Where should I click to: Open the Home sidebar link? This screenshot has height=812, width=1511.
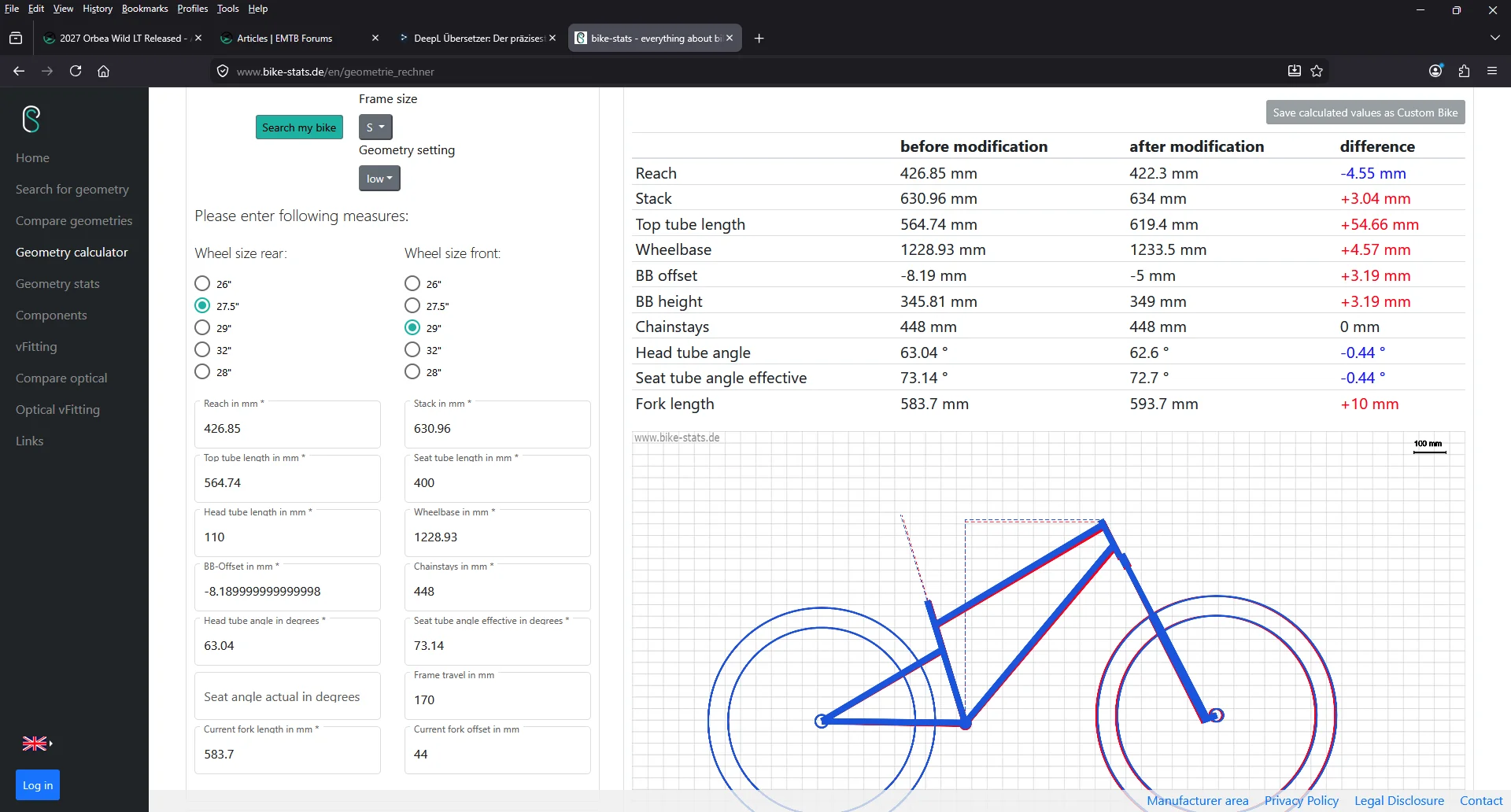coord(32,157)
